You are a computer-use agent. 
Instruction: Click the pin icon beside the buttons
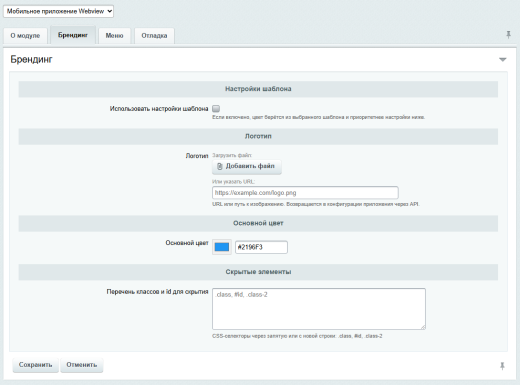coord(502,366)
